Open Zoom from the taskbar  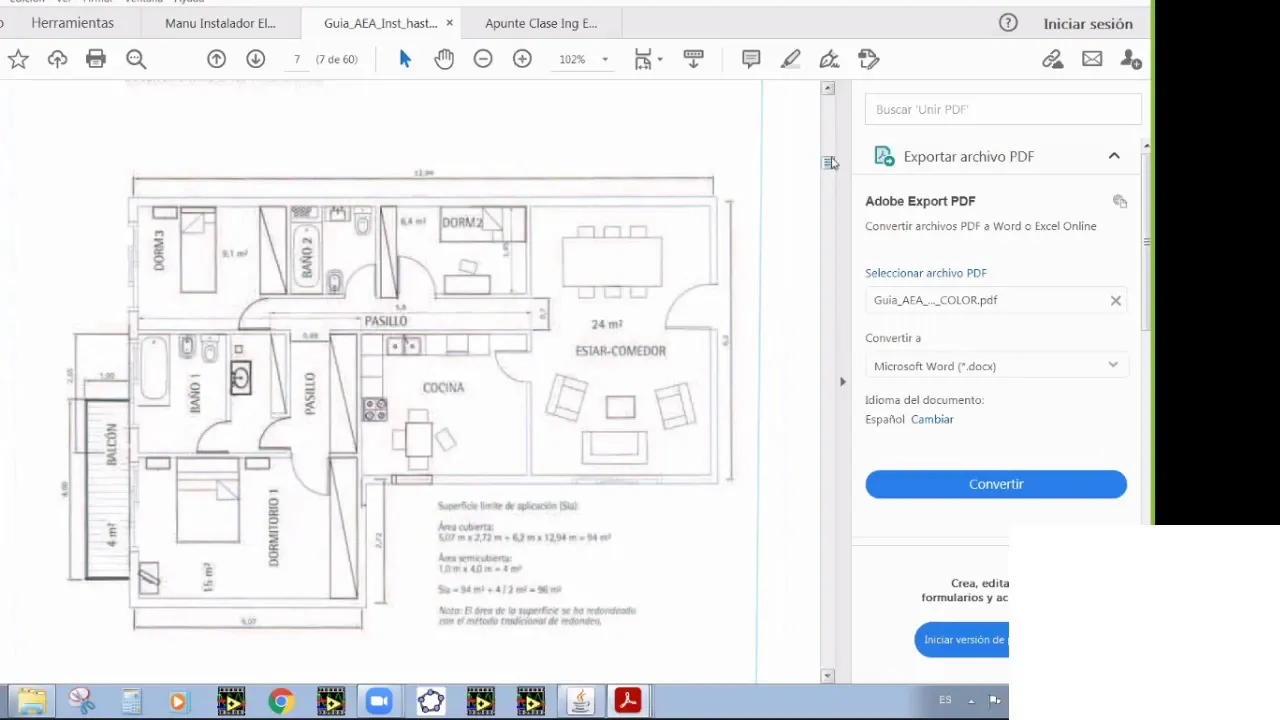point(379,701)
